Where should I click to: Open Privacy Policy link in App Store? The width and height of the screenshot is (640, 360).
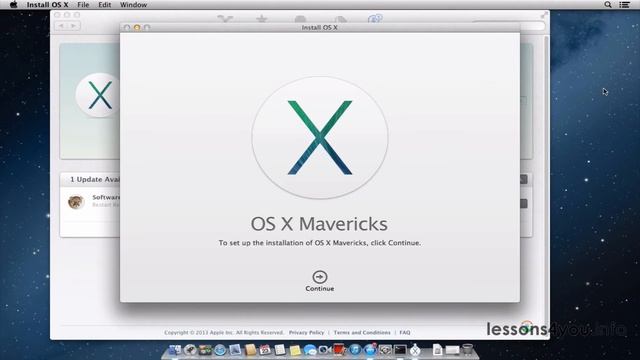pyautogui.click(x=306, y=332)
